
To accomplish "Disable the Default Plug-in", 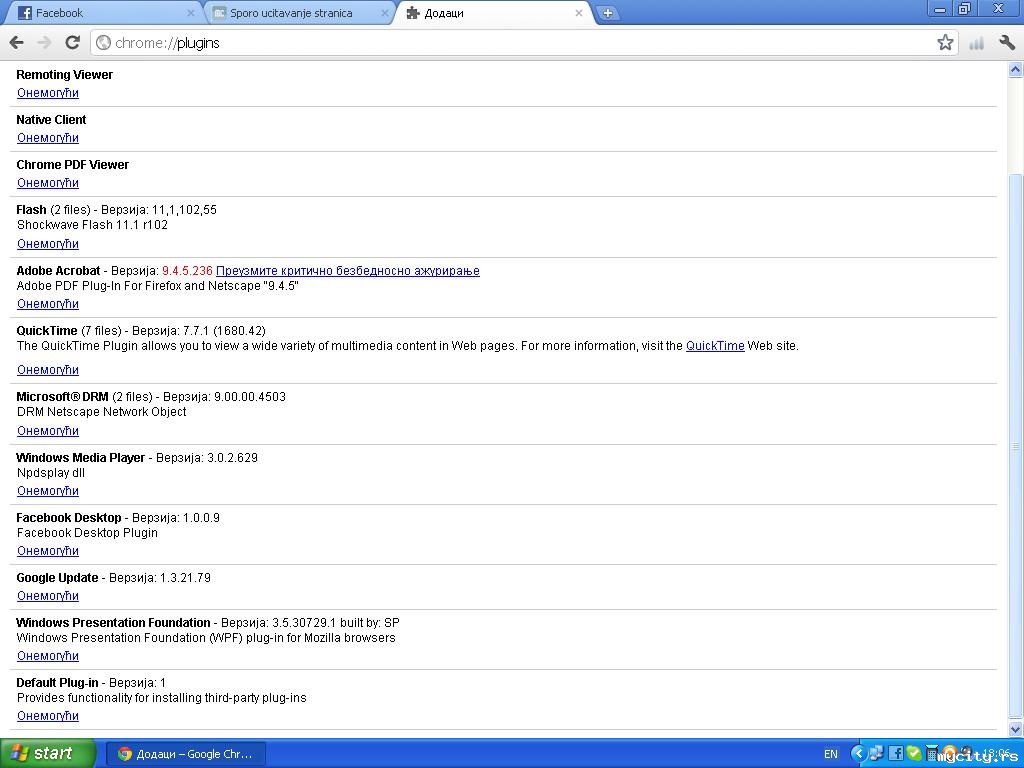I will (x=48, y=716).
